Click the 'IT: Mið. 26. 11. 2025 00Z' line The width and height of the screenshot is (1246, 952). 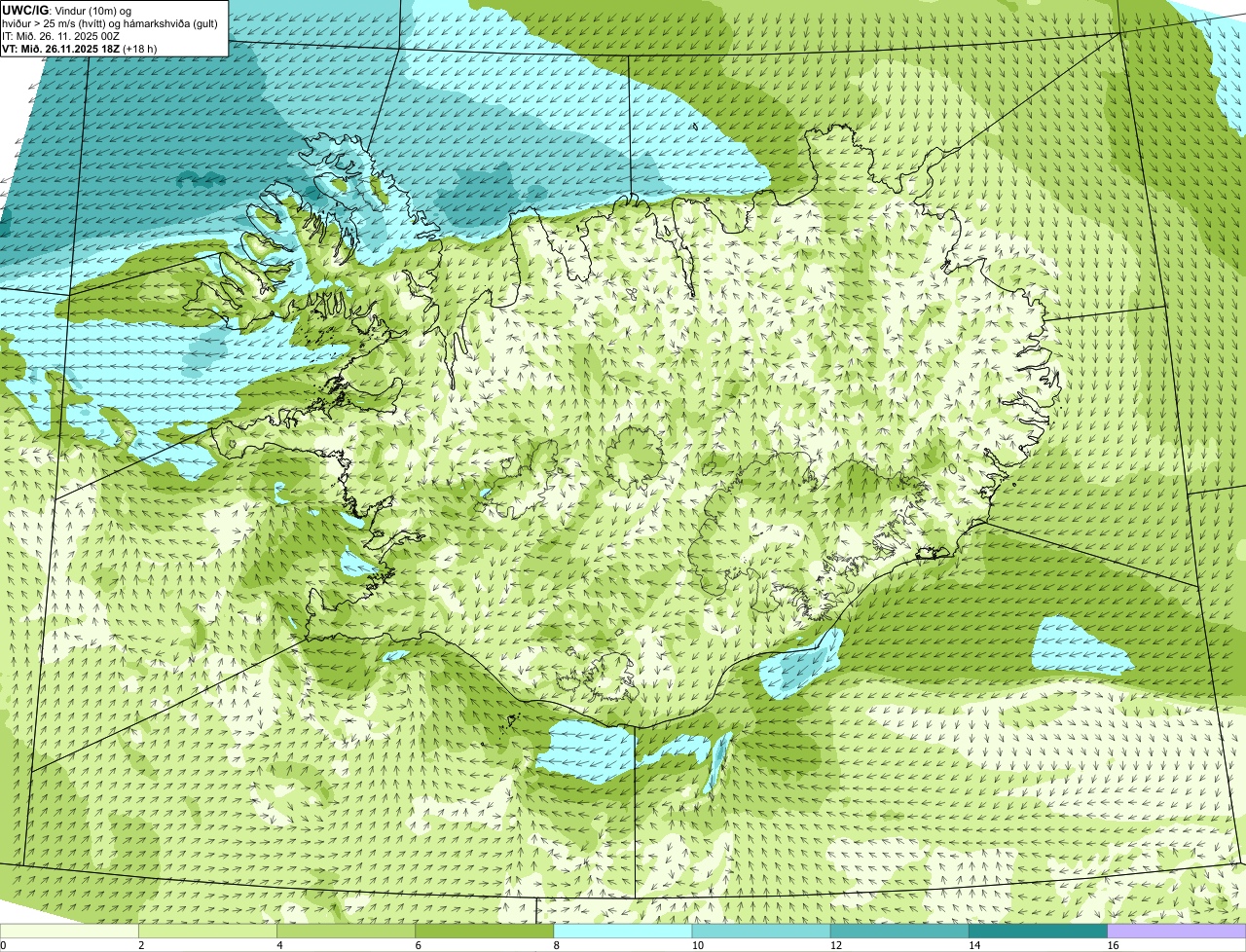coord(61,36)
